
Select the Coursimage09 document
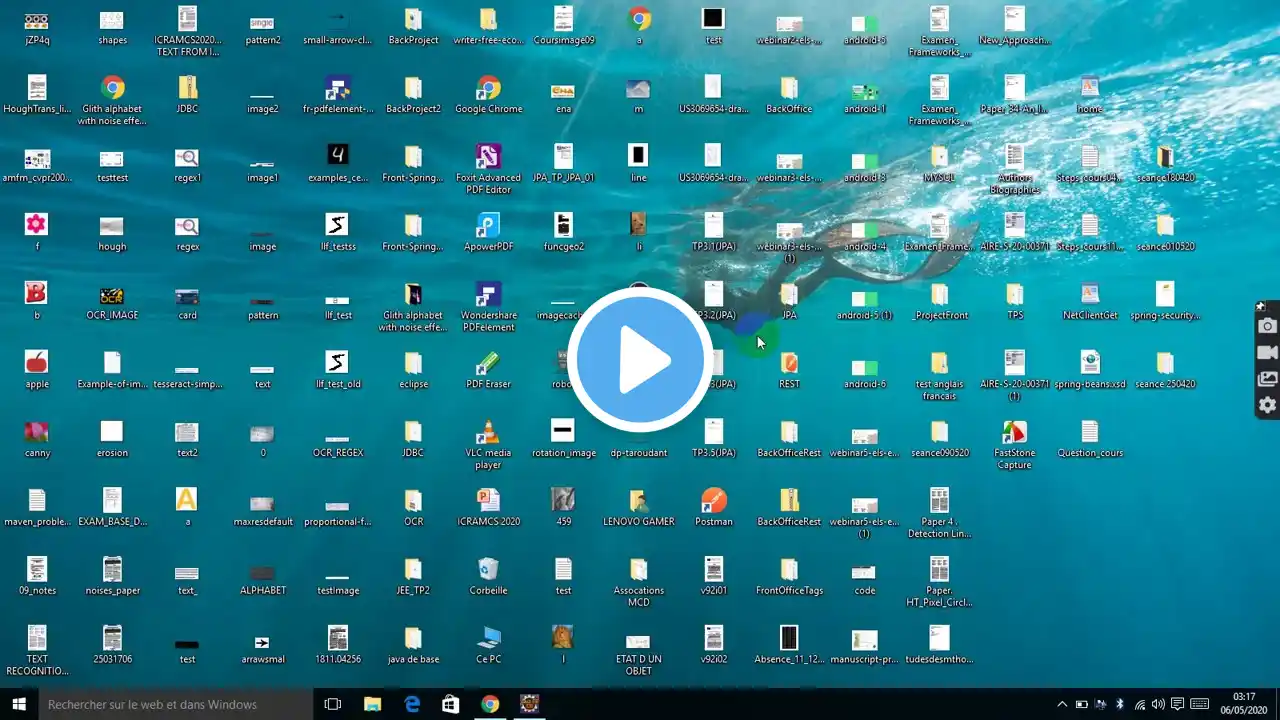[564, 27]
